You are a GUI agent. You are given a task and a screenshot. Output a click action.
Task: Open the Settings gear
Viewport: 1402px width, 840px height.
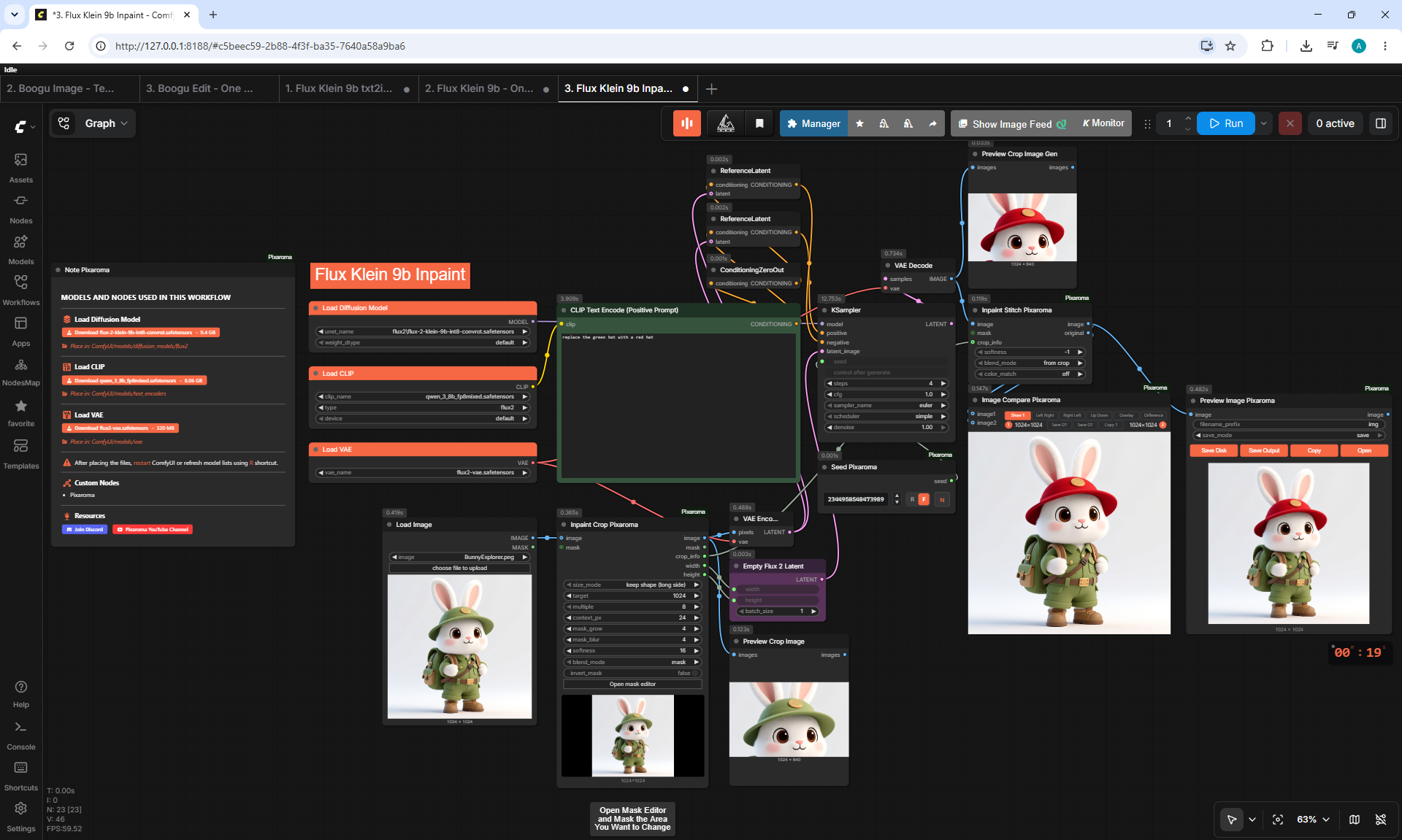coord(21,817)
